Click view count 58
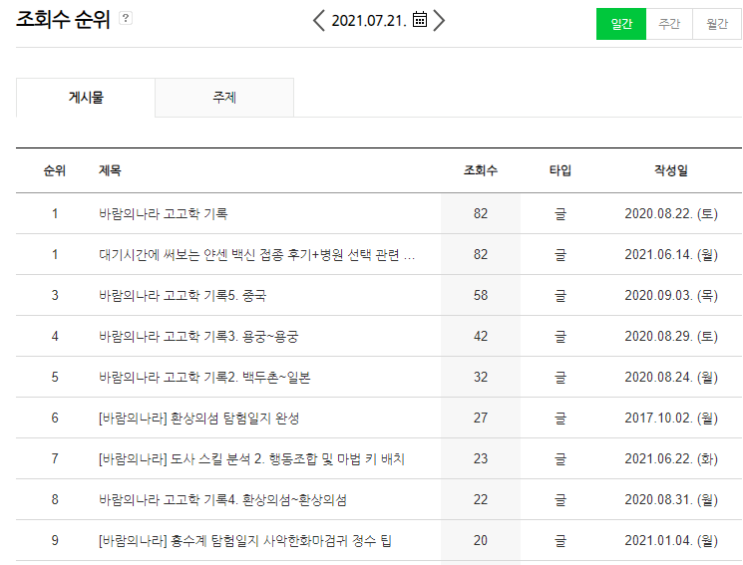Viewport: 743px width, 565px height. pos(480,295)
